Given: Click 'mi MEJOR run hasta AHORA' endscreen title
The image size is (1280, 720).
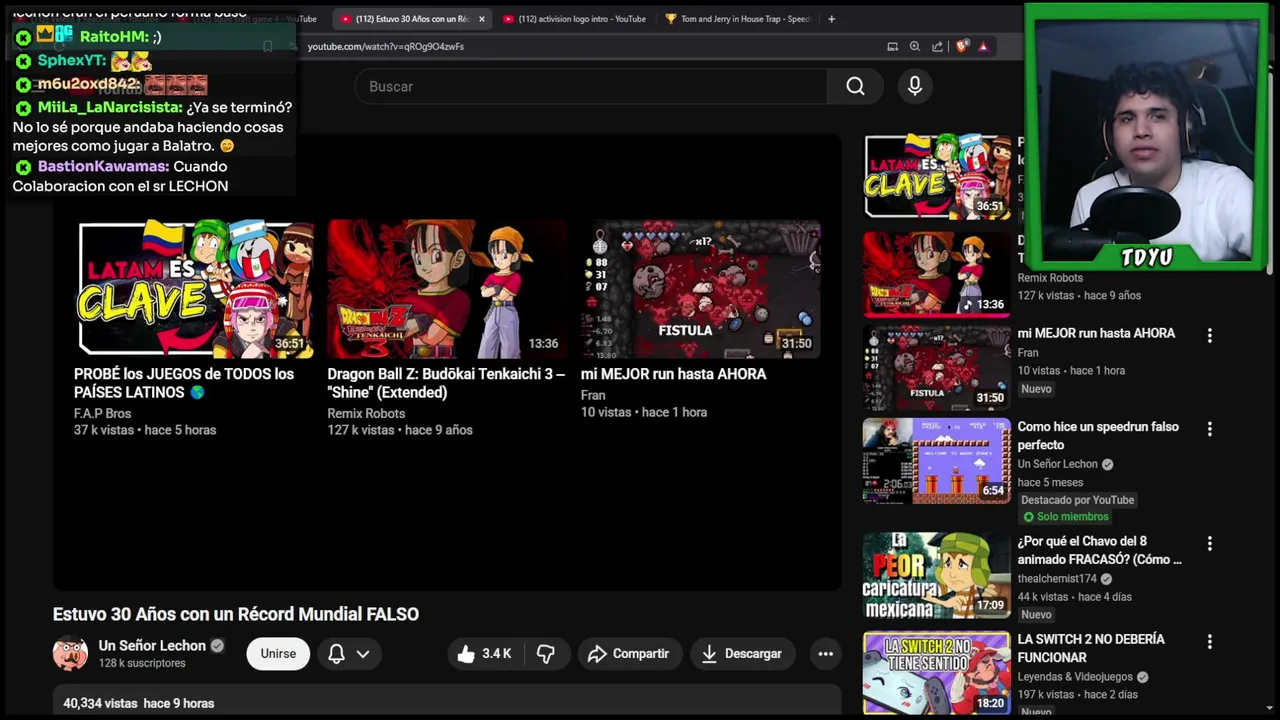Looking at the screenshot, I should [673, 374].
